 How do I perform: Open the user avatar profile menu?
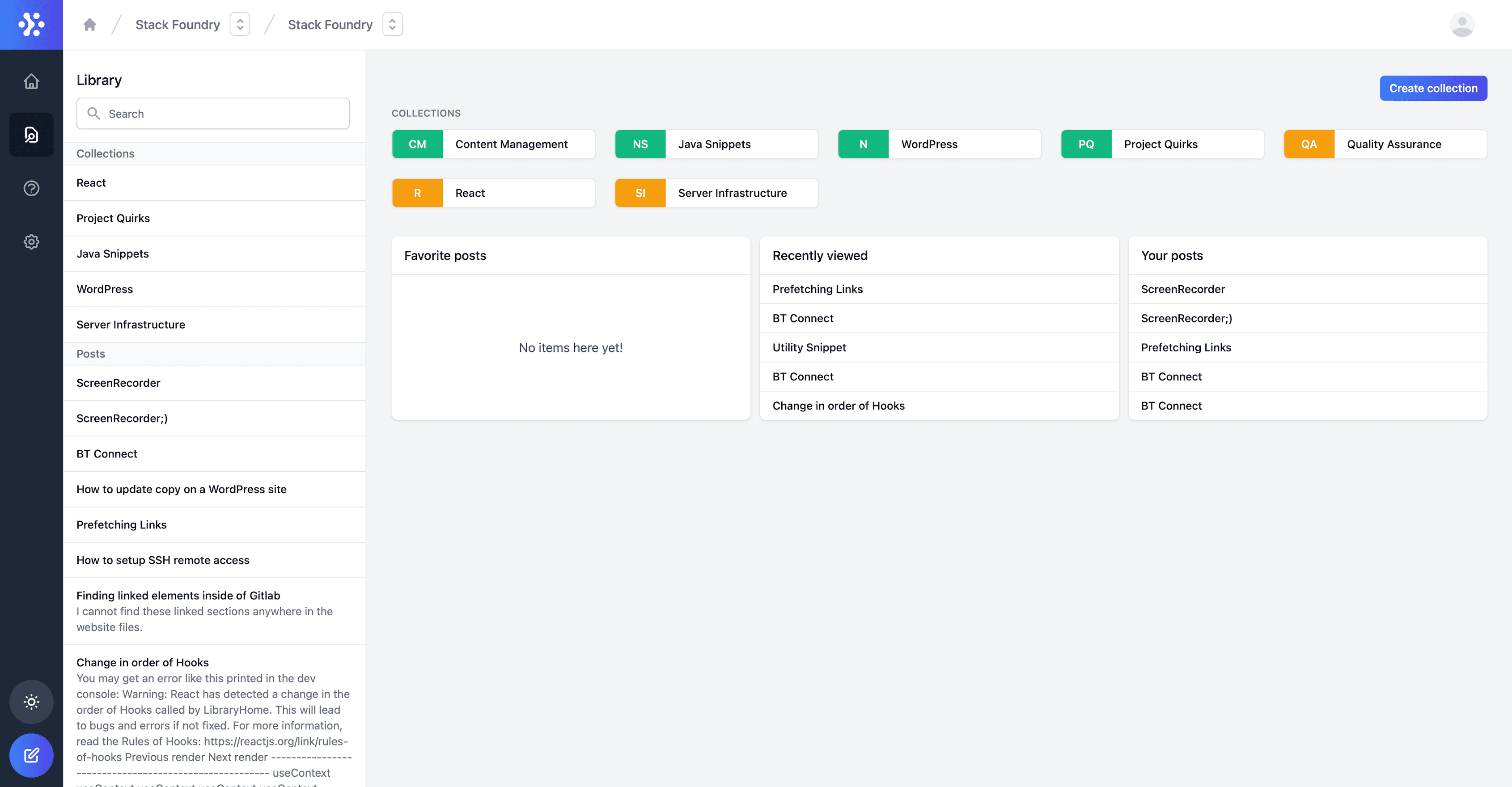pyautogui.click(x=1461, y=25)
